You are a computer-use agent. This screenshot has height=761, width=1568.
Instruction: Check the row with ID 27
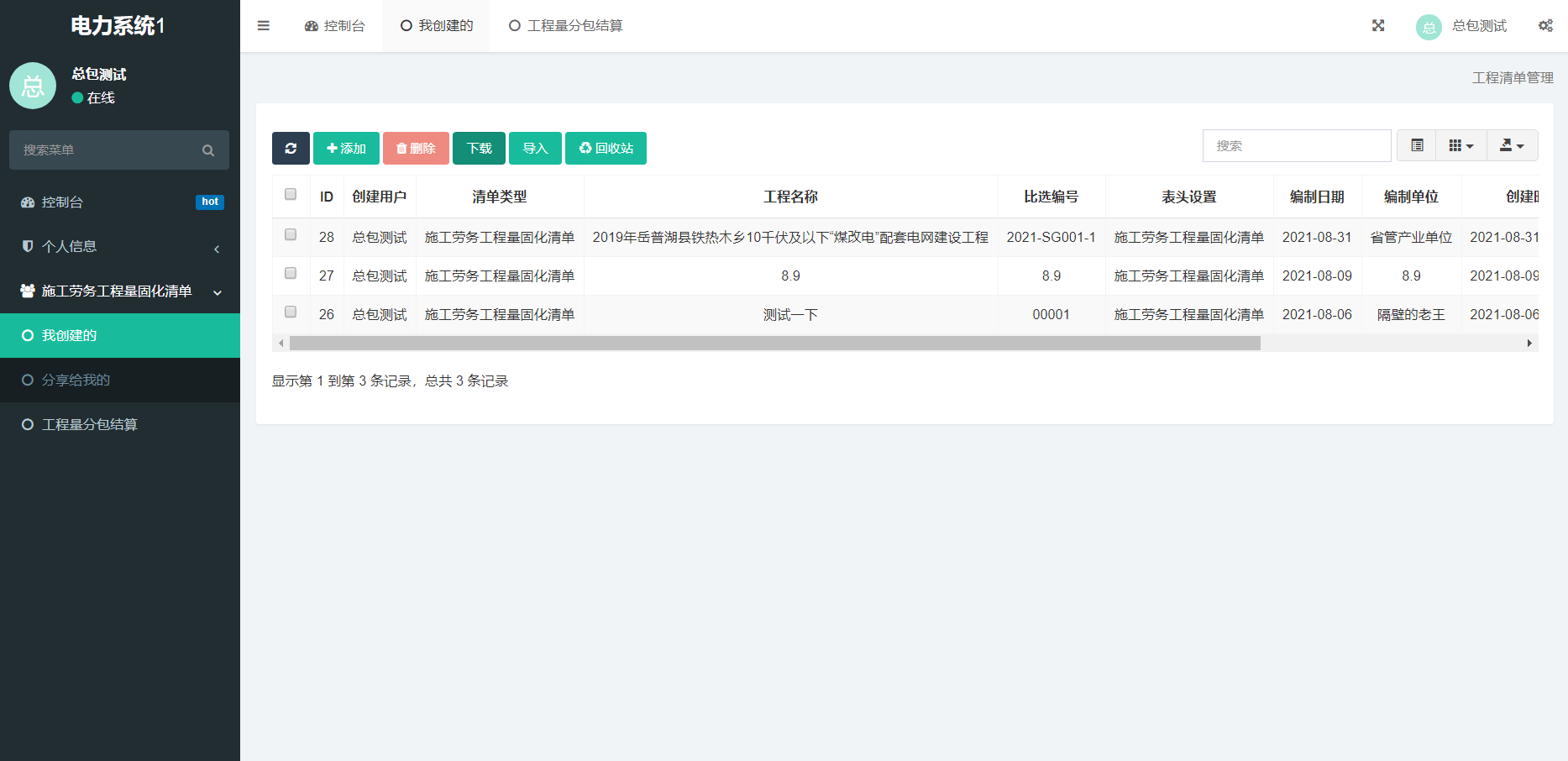click(291, 274)
